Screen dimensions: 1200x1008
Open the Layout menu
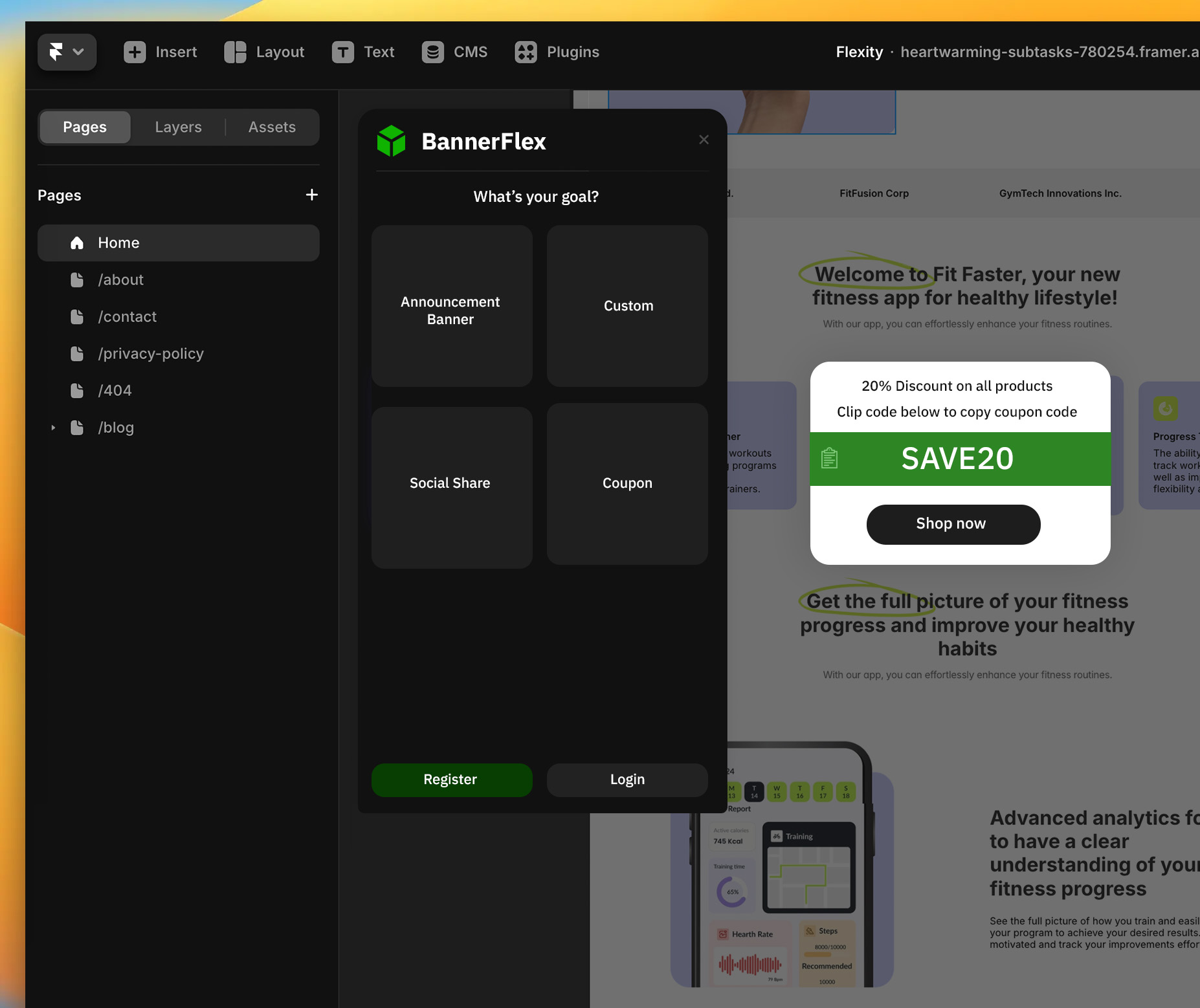(264, 52)
